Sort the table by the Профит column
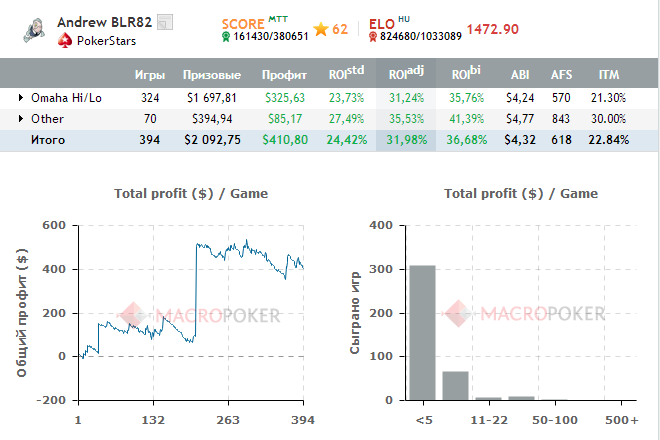 click(x=284, y=75)
